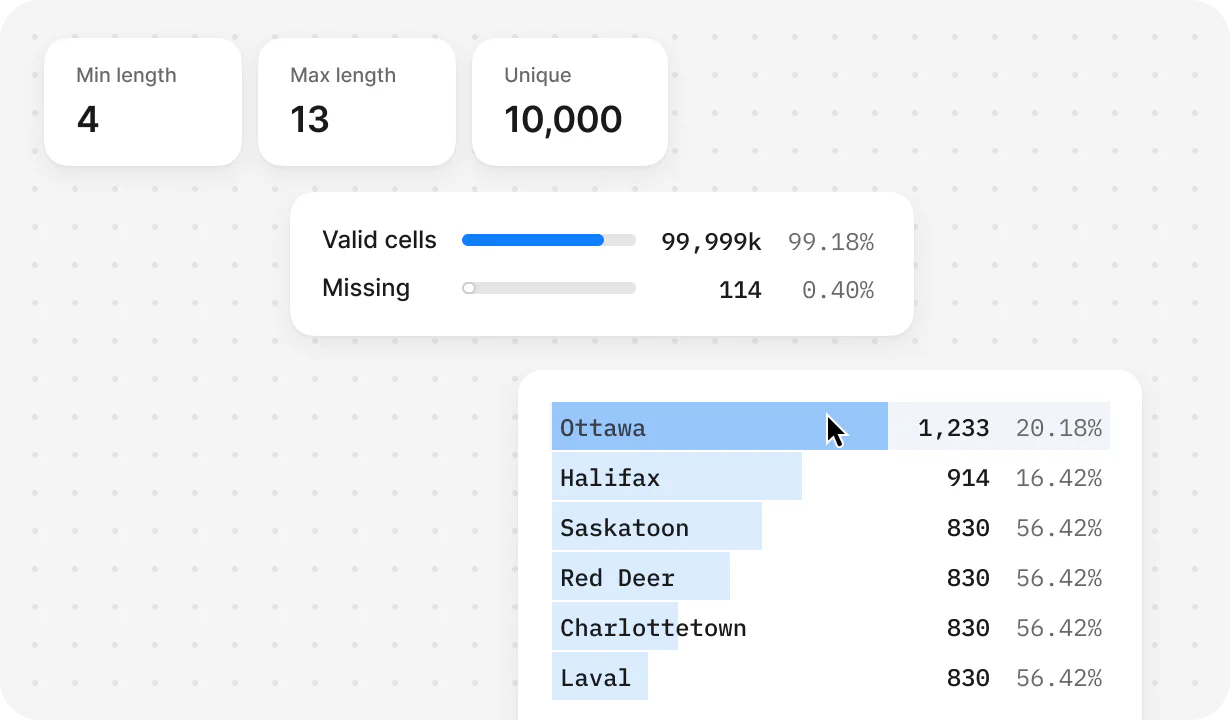Viewport: 1230px width, 720px height.
Task: Select the Max length stat card
Action: pyautogui.click(x=356, y=102)
